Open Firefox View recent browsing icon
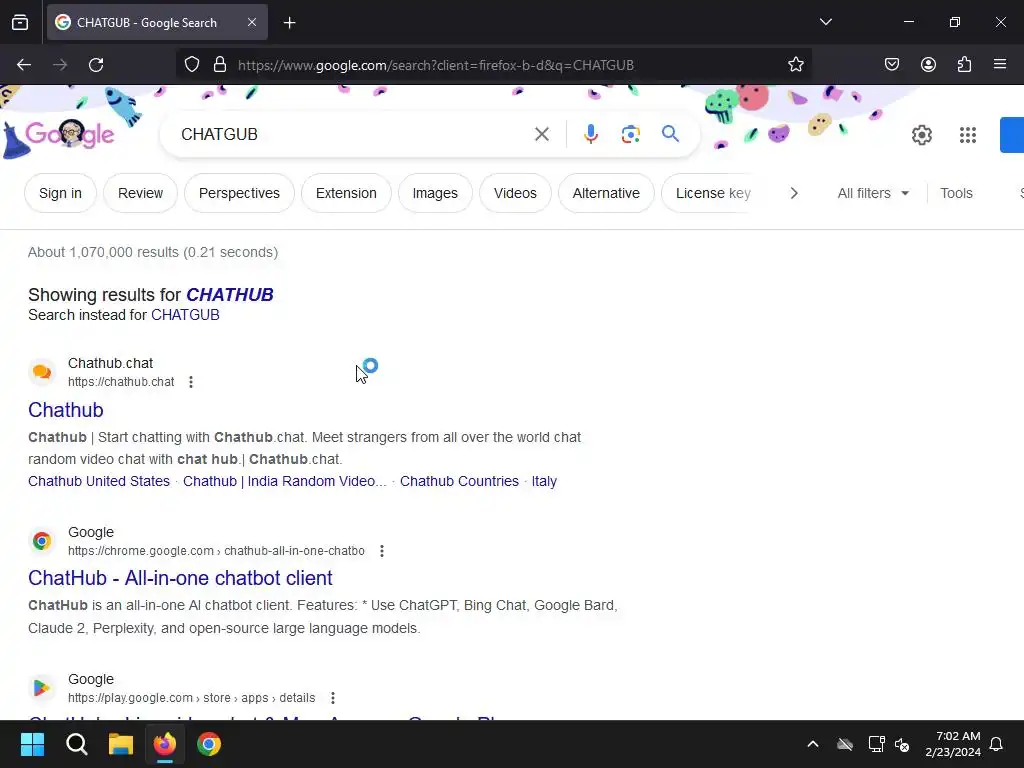 [20, 22]
